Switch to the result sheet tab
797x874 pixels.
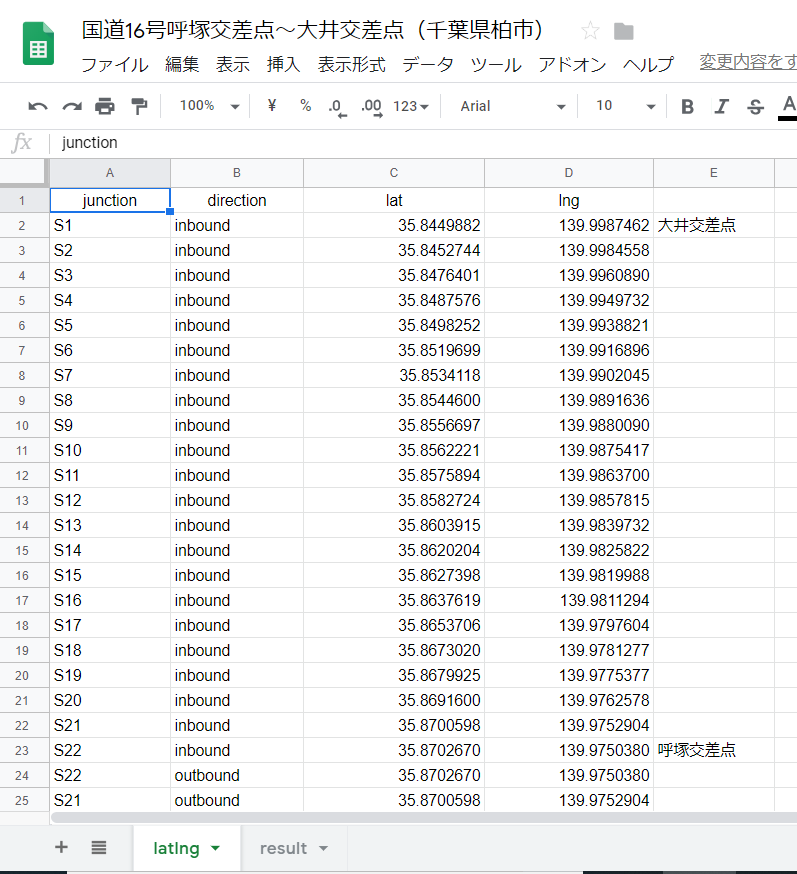(x=294, y=848)
